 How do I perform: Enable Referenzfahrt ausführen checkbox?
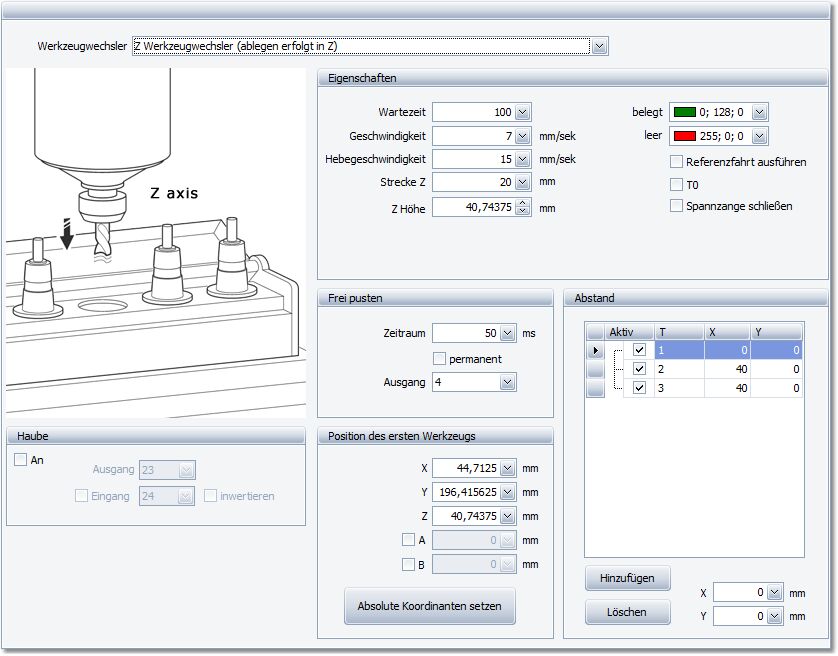click(677, 161)
